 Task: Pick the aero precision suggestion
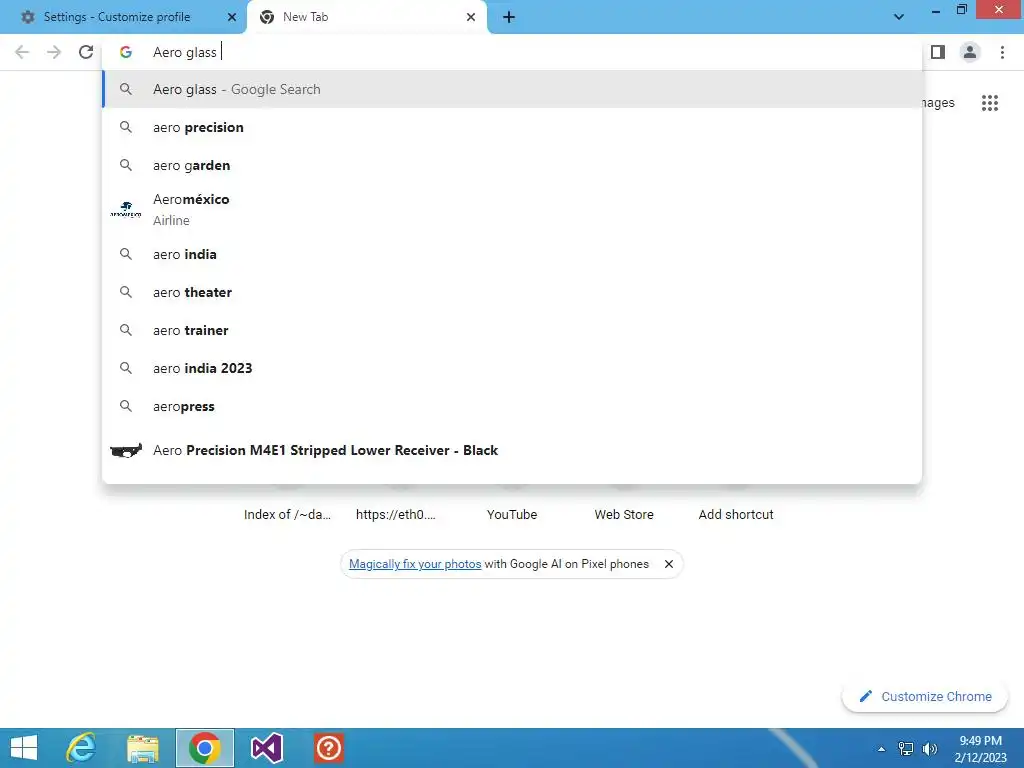[x=512, y=127]
